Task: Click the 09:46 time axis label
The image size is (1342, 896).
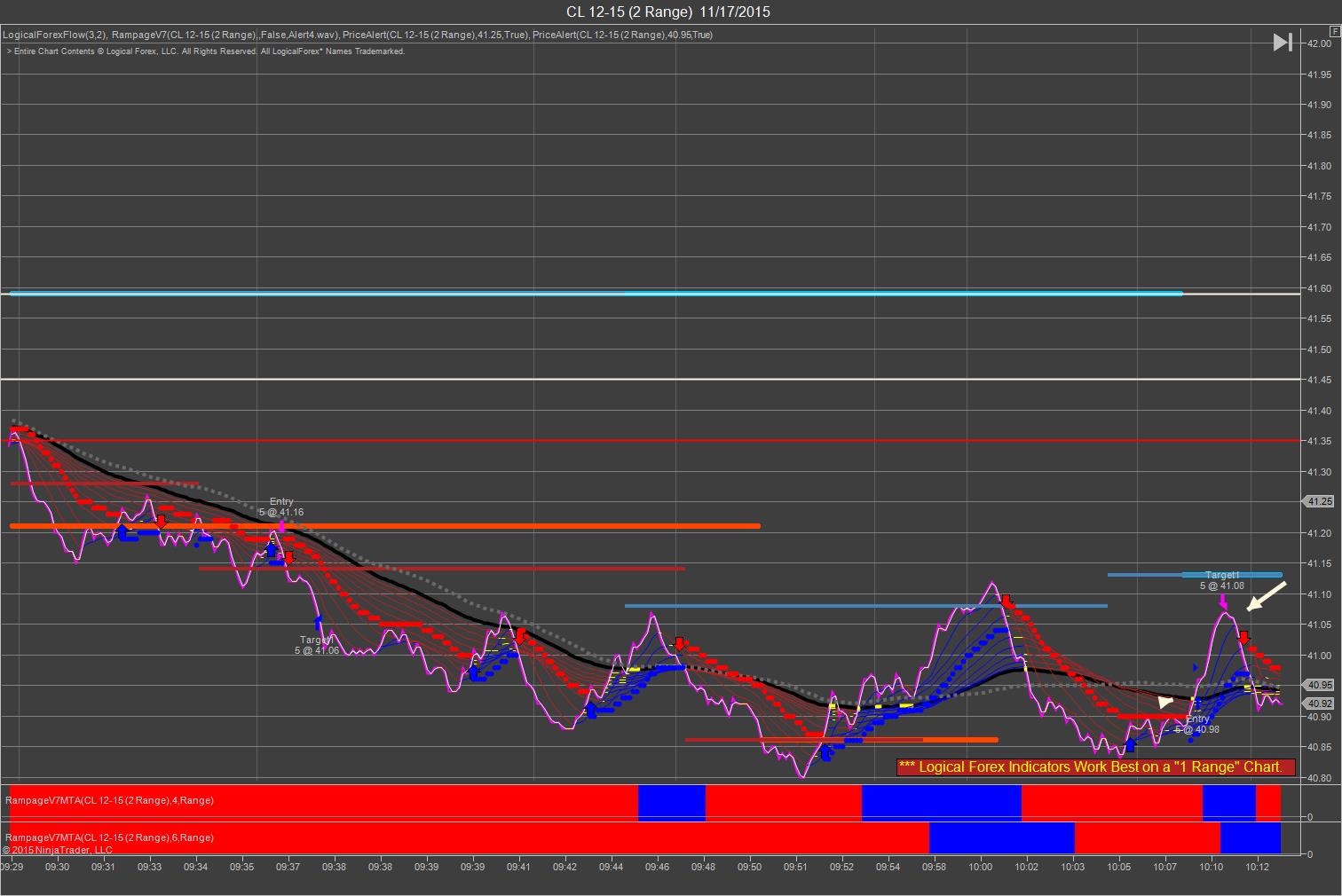Action: 658,868
